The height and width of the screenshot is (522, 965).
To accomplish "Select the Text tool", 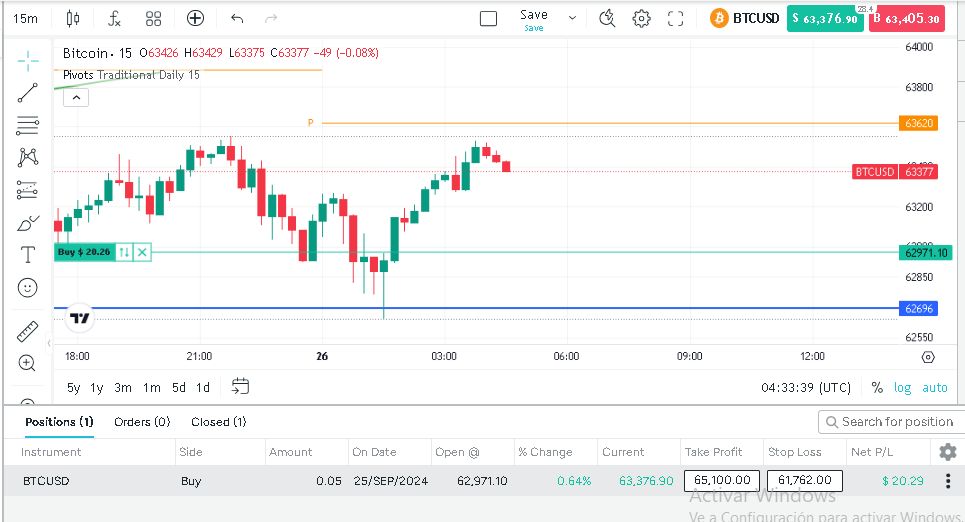I will click(x=28, y=255).
